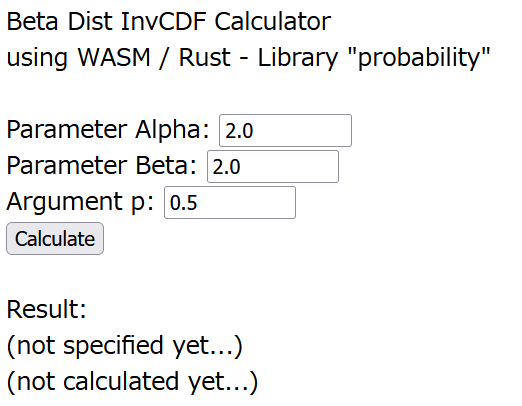Click the word "WASM" in subtitle
522x406 pixels.
(x=114, y=58)
